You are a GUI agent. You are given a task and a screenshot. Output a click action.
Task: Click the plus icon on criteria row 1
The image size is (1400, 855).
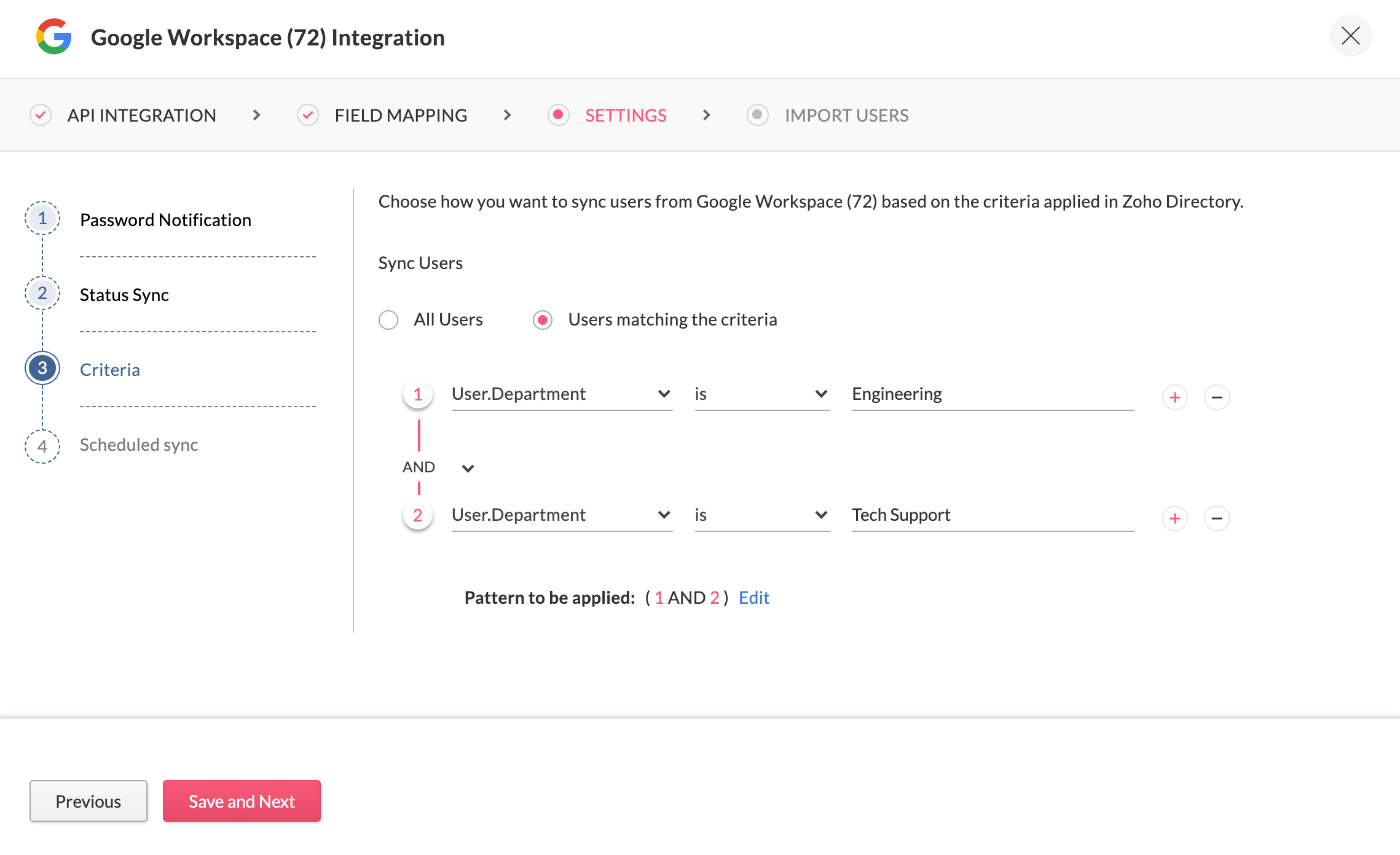pos(1174,397)
